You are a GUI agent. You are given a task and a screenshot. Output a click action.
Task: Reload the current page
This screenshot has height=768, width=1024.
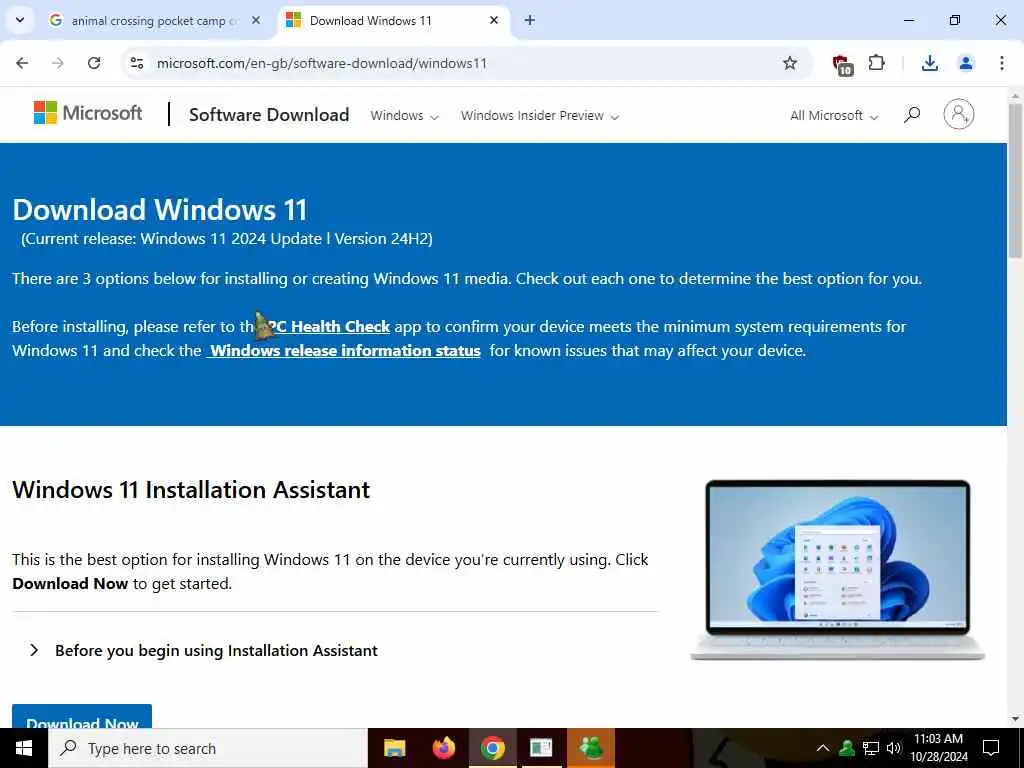94,63
